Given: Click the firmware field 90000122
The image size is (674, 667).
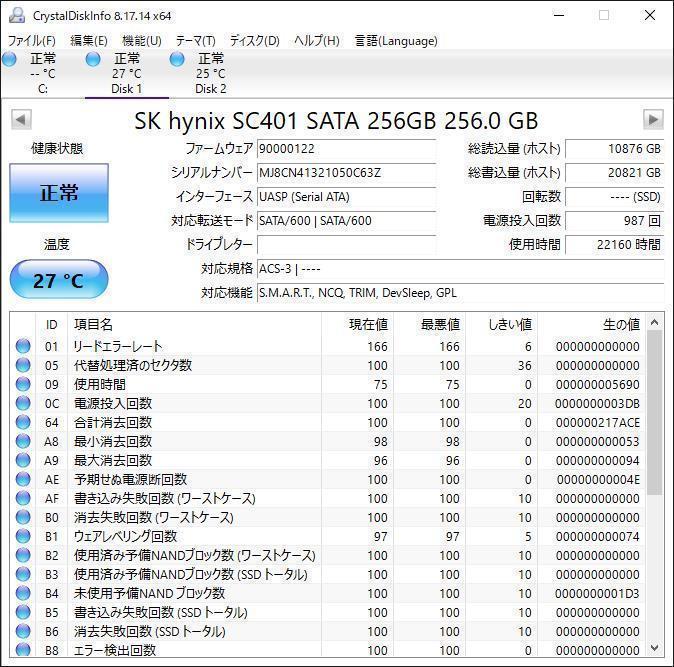Looking at the screenshot, I should pyautogui.click(x=346, y=149).
